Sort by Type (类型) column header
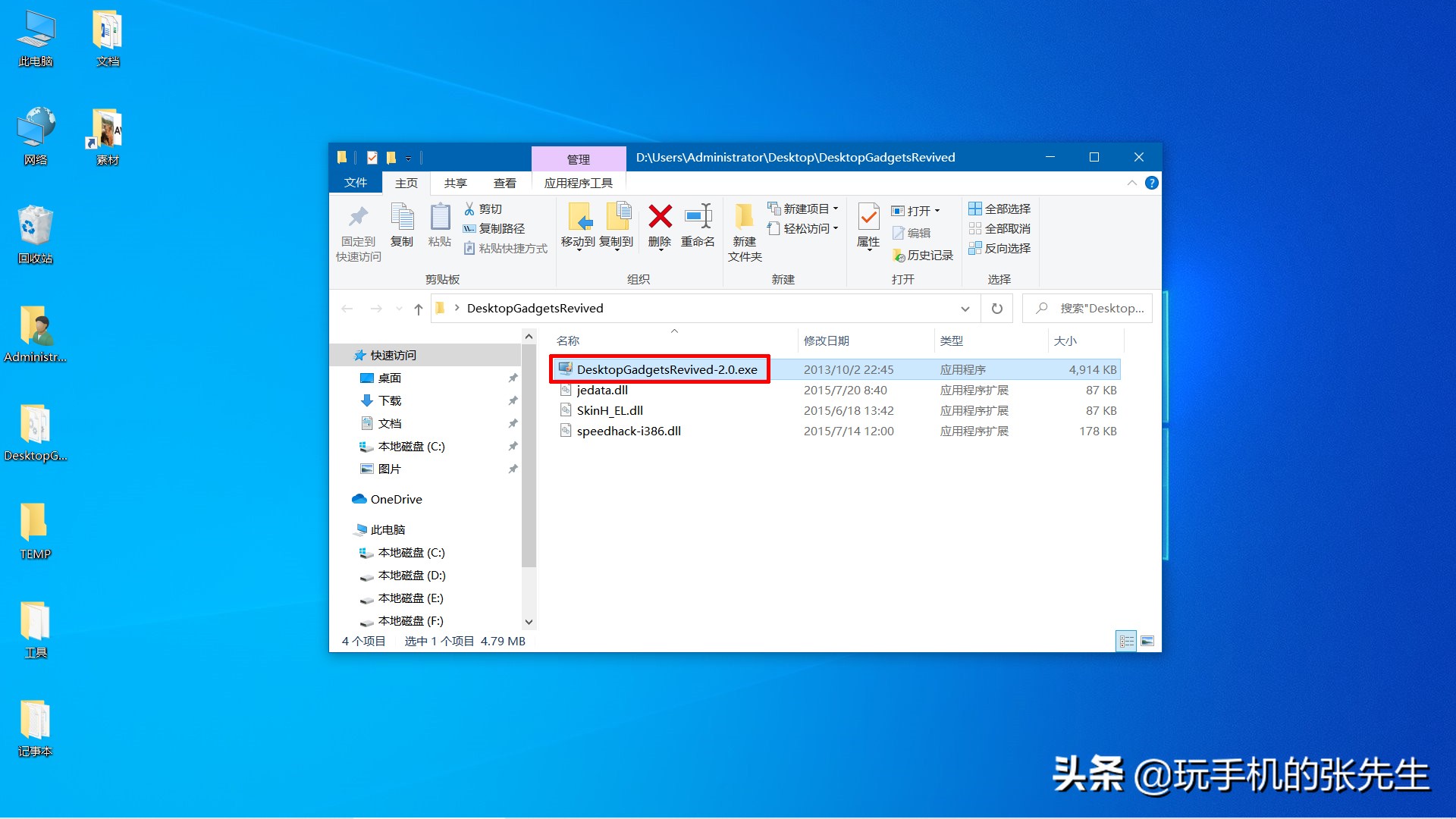This screenshot has height=819, width=1456. (x=952, y=341)
